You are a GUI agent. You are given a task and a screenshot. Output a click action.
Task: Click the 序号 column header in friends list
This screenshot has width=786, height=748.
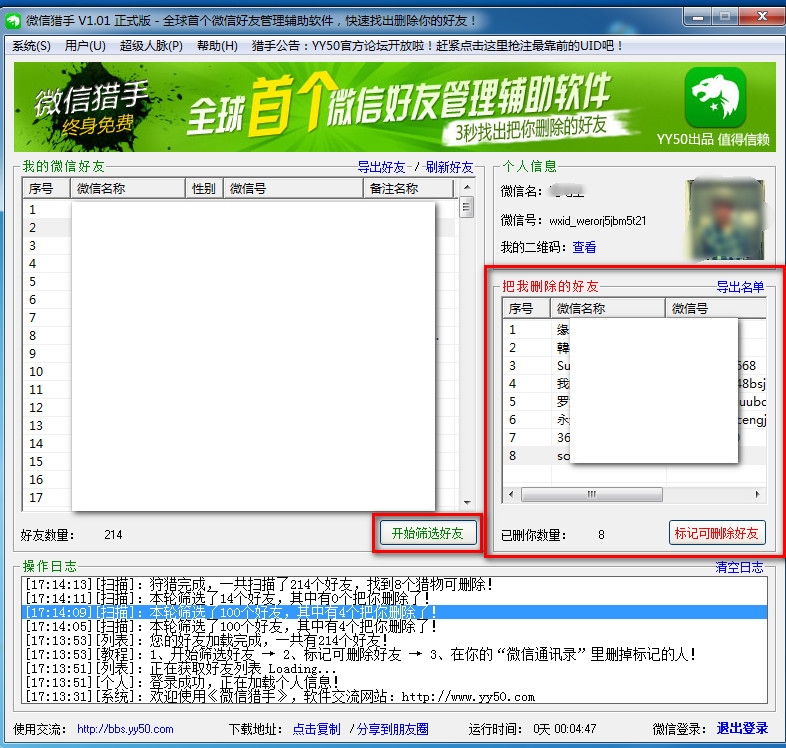[x=46, y=189]
